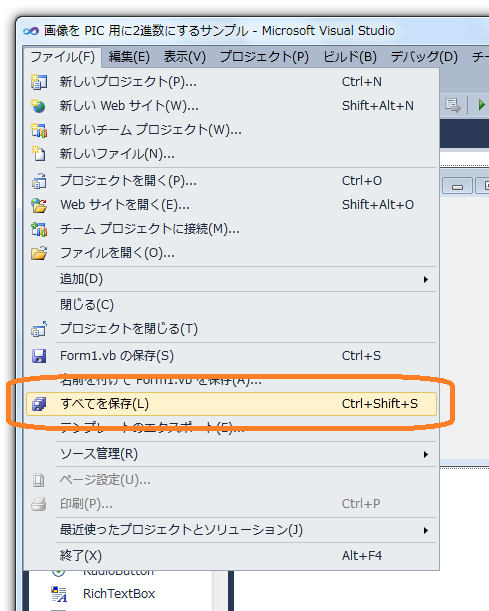Choose 新しいプロジェクト(P)... menu item

(231, 82)
